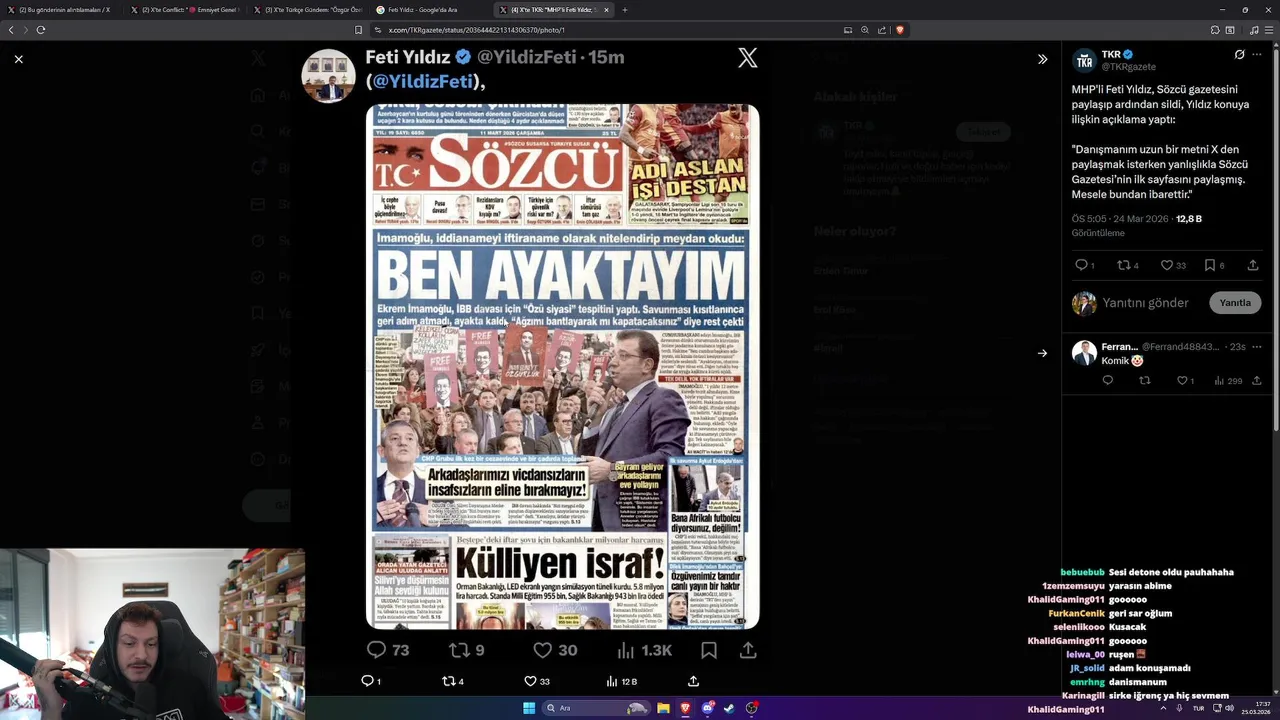The image size is (1280, 720).
Task: Bookmark the tweet in the image
Action: pyautogui.click(x=709, y=650)
